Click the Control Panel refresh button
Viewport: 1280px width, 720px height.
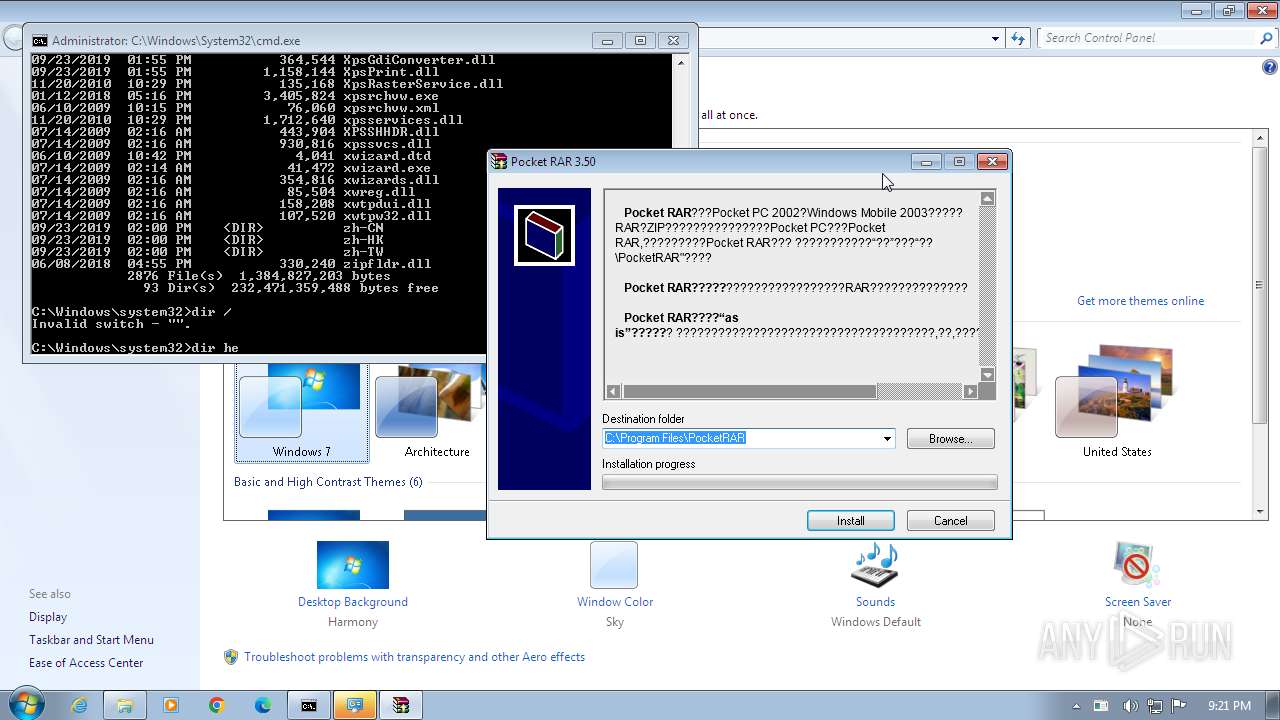[1018, 38]
